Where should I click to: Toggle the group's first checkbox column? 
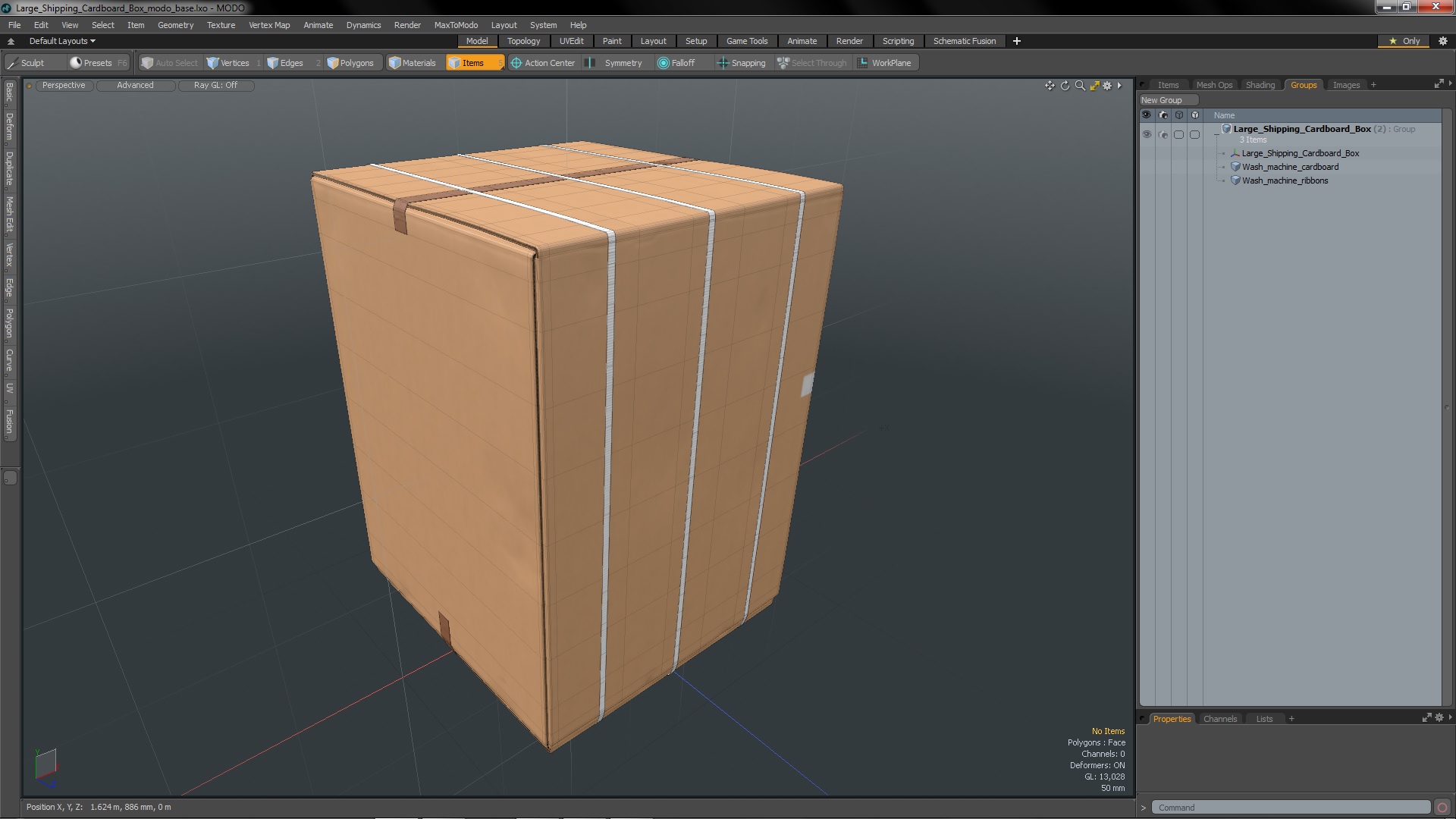[x=1178, y=134]
